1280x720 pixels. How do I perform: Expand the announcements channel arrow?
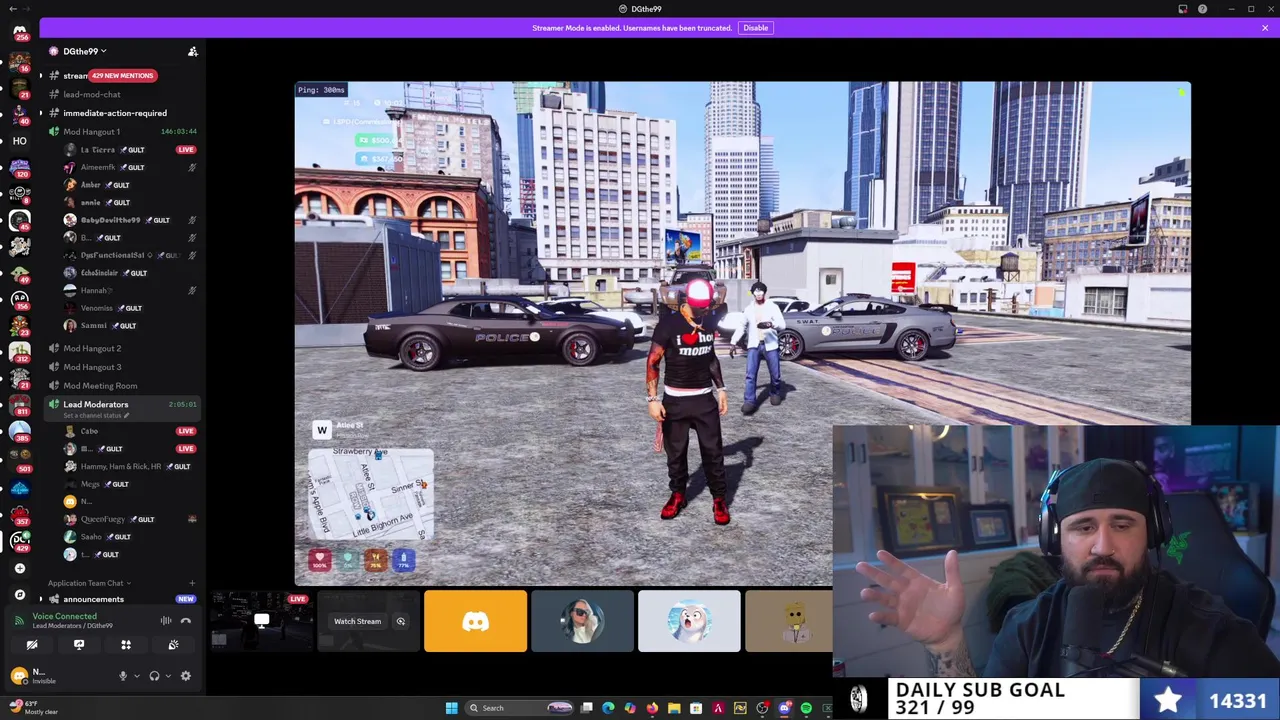(x=41, y=599)
